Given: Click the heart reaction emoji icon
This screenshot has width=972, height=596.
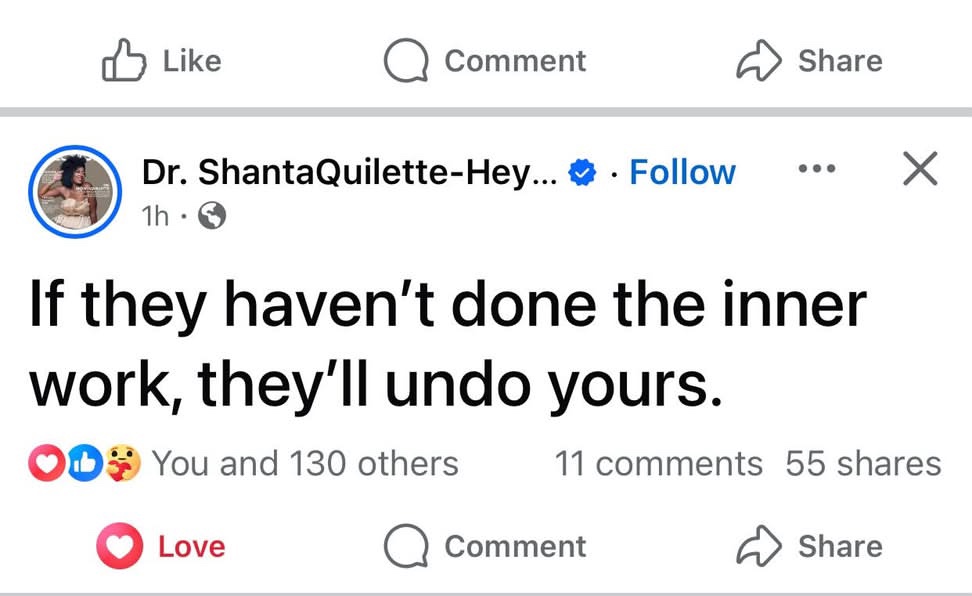Looking at the screenshot, I should pos(46,463).
